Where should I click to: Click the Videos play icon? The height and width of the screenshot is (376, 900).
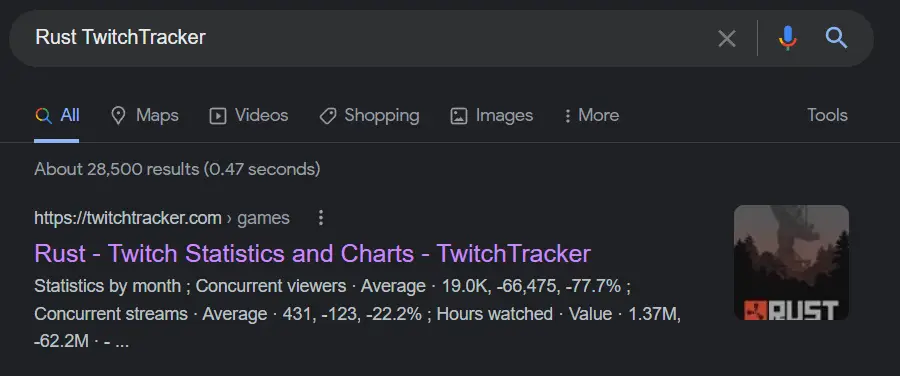(x=218, y=116)
